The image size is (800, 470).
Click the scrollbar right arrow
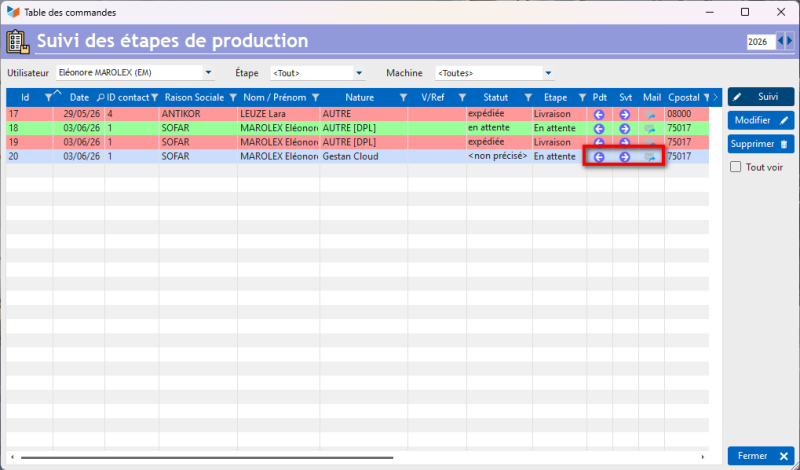pos(703,457)
